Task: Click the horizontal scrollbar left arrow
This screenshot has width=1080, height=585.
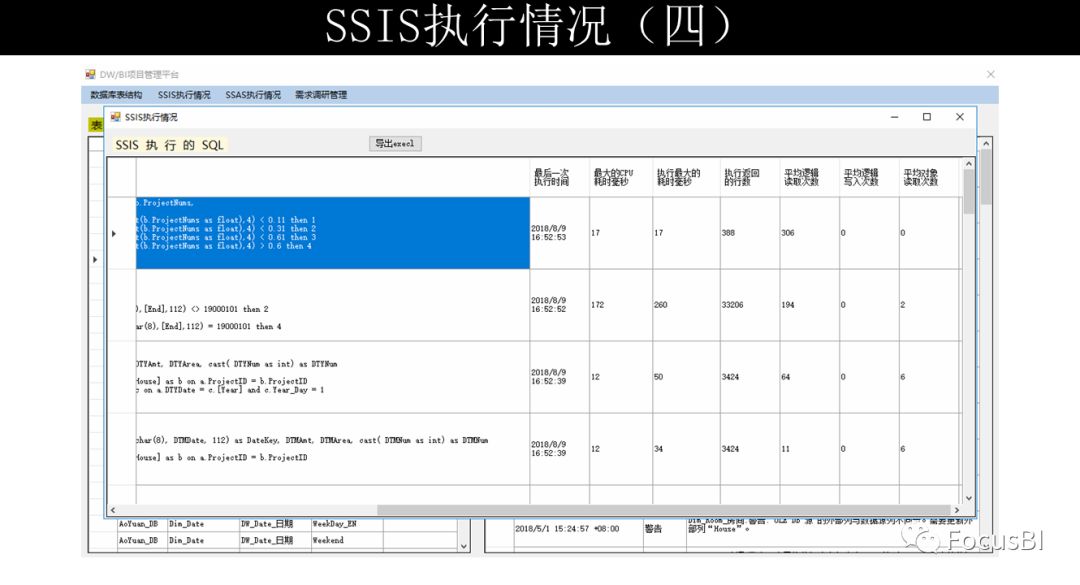Action: 113,510
